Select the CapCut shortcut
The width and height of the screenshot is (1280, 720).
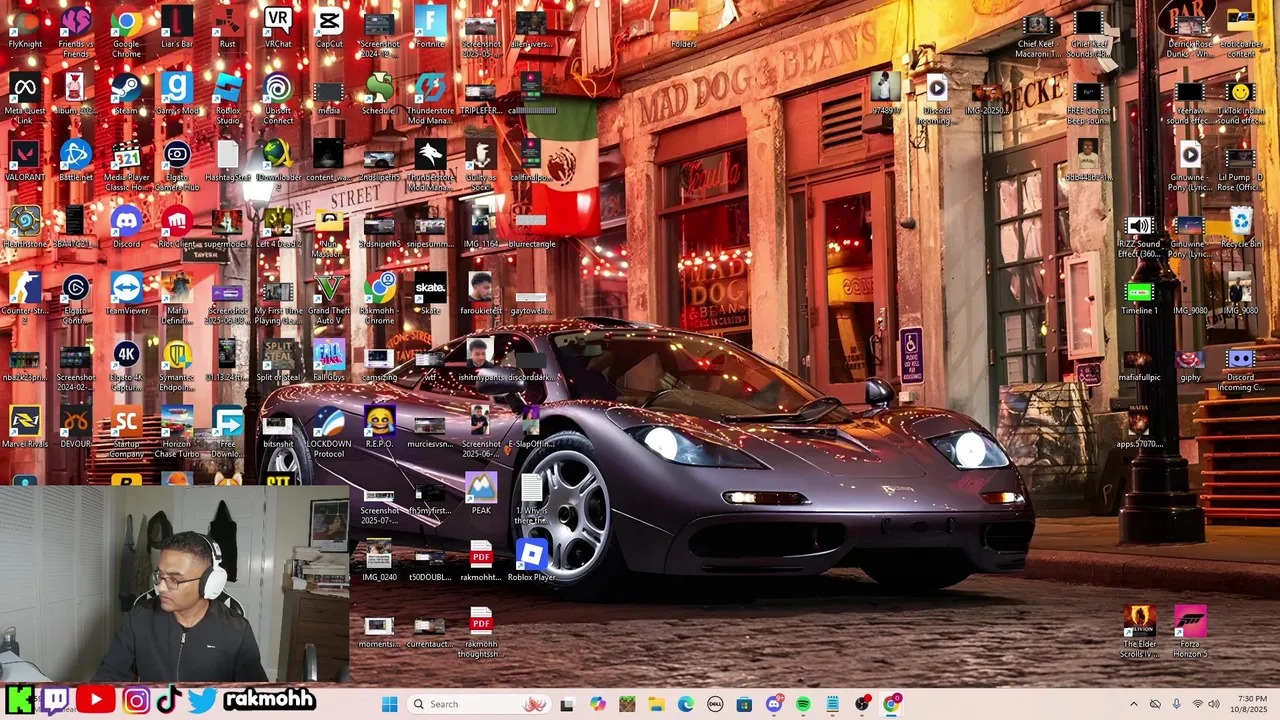(329, 28)
